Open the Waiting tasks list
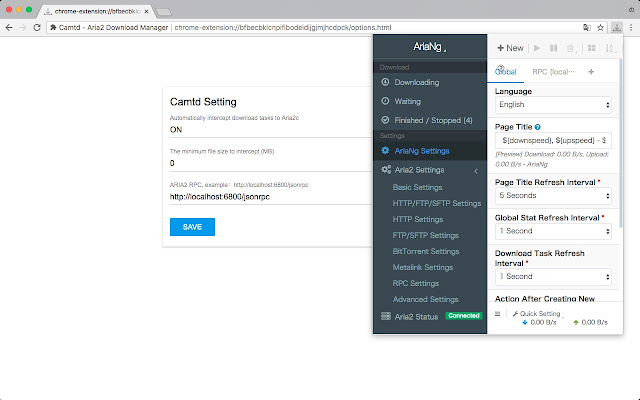The height and width of the screenshot is (400, 640). coord(430,101)
